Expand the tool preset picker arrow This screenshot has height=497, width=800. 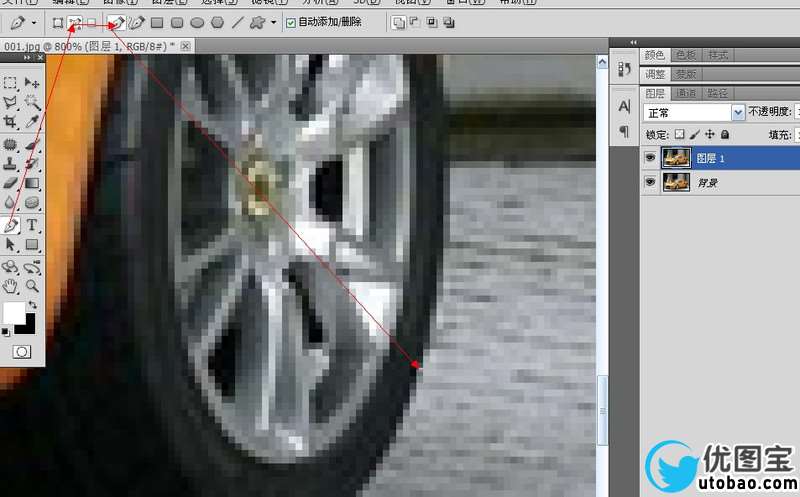[x=34, y=23]
